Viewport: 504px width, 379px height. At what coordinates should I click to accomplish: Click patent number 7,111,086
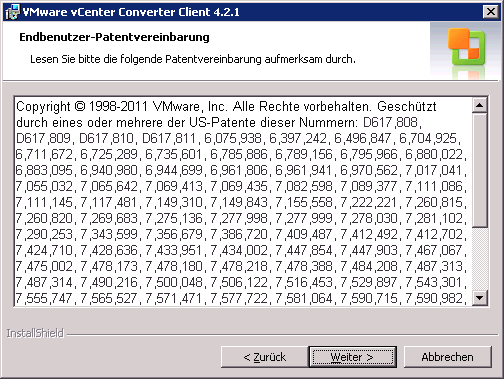click(434, 186)
